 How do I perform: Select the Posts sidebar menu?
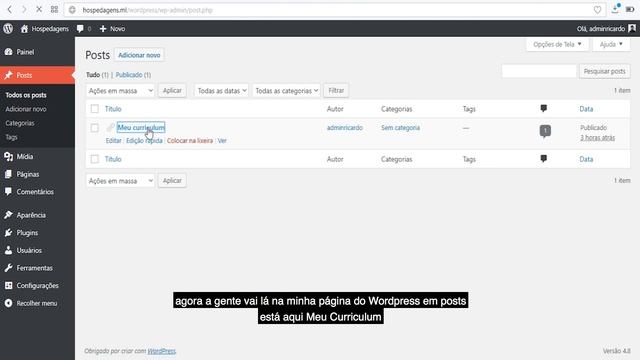[x=38, y=75]
